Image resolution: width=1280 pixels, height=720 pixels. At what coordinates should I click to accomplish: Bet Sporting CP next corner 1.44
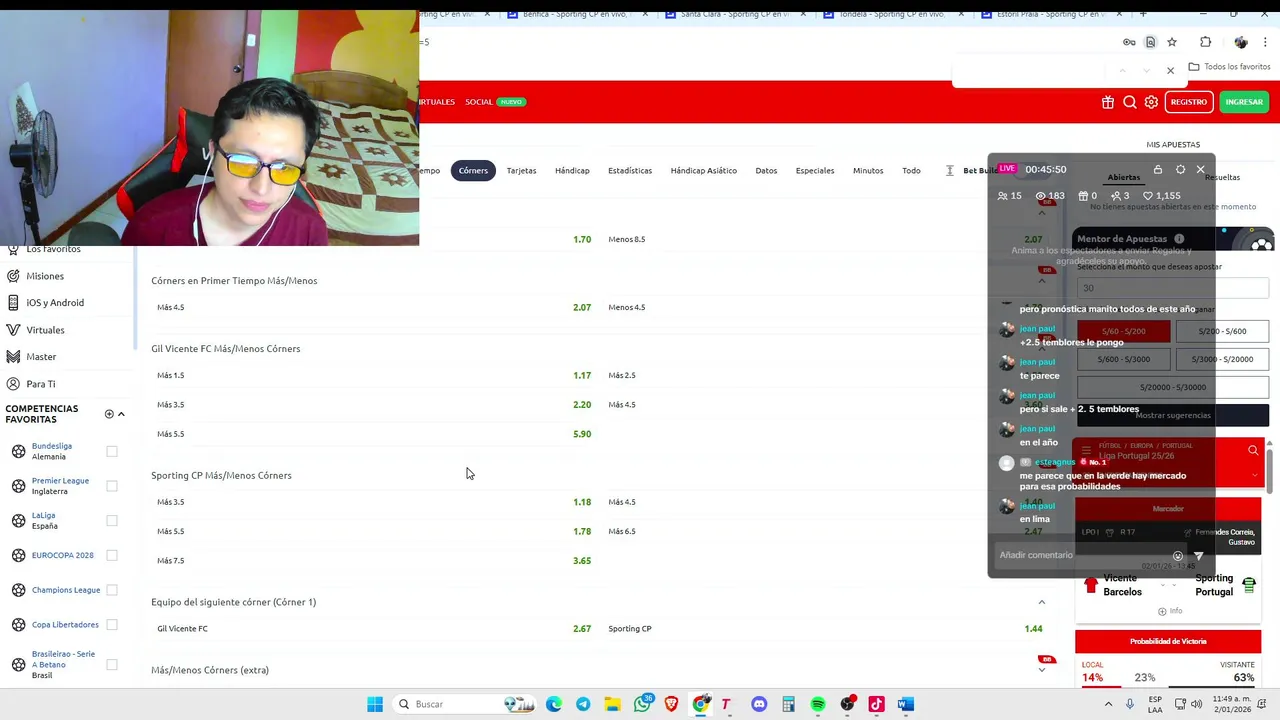[825, 629]
